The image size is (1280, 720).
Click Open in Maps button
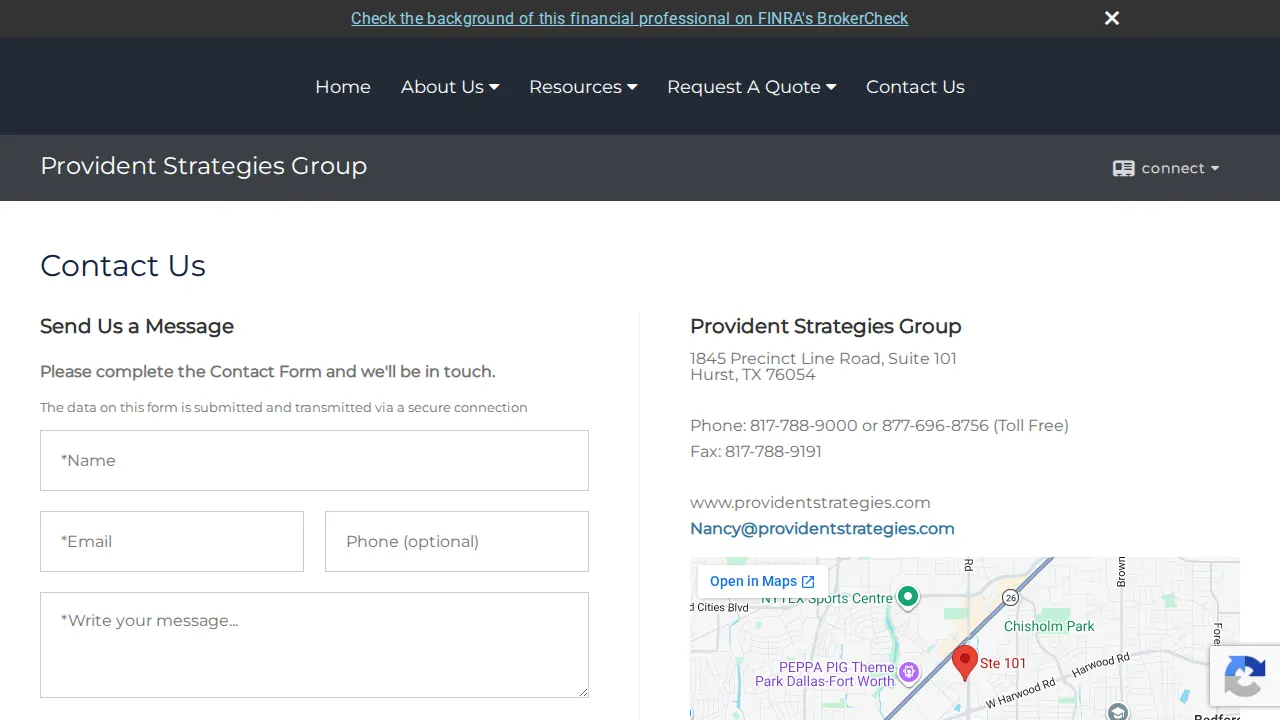[x=762, y=581]
